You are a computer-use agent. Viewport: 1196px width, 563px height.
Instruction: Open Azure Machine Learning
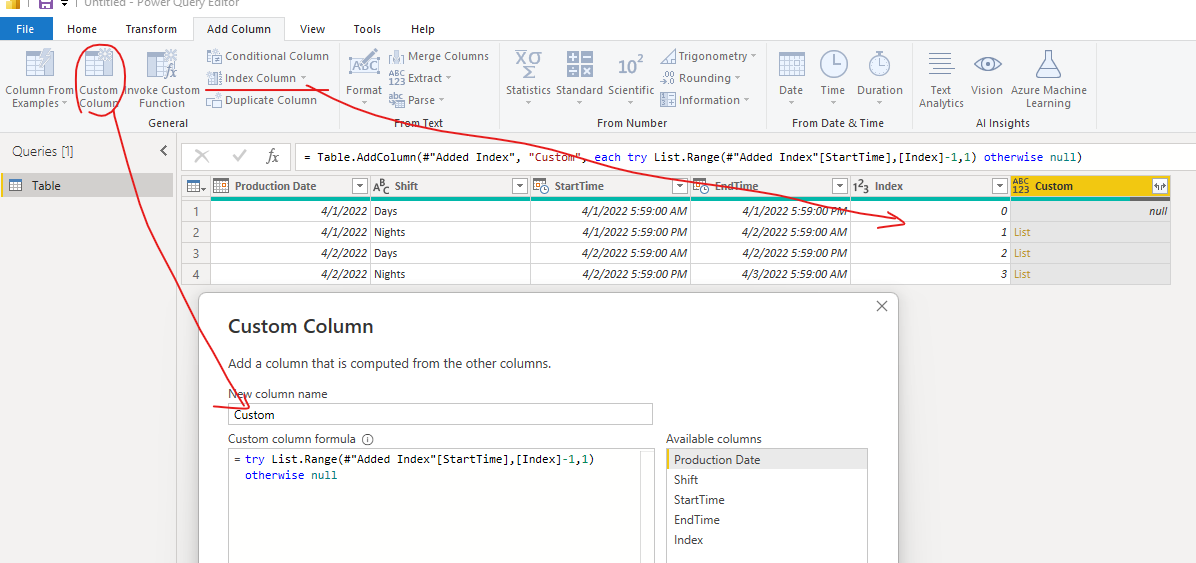pos(1048,79)
